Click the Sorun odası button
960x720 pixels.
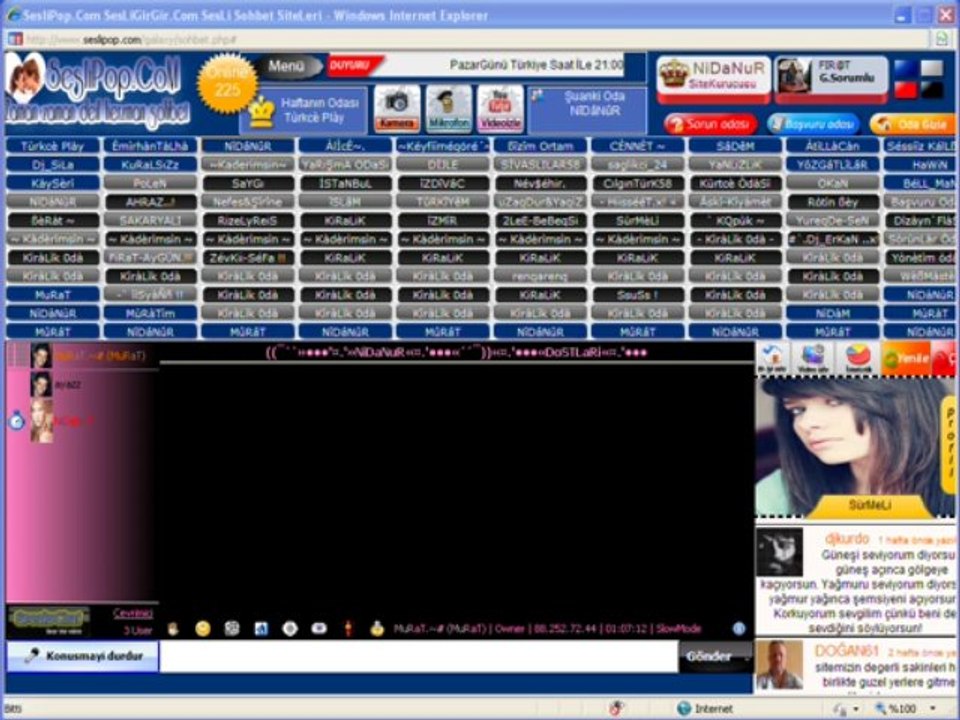pos(710,124)
